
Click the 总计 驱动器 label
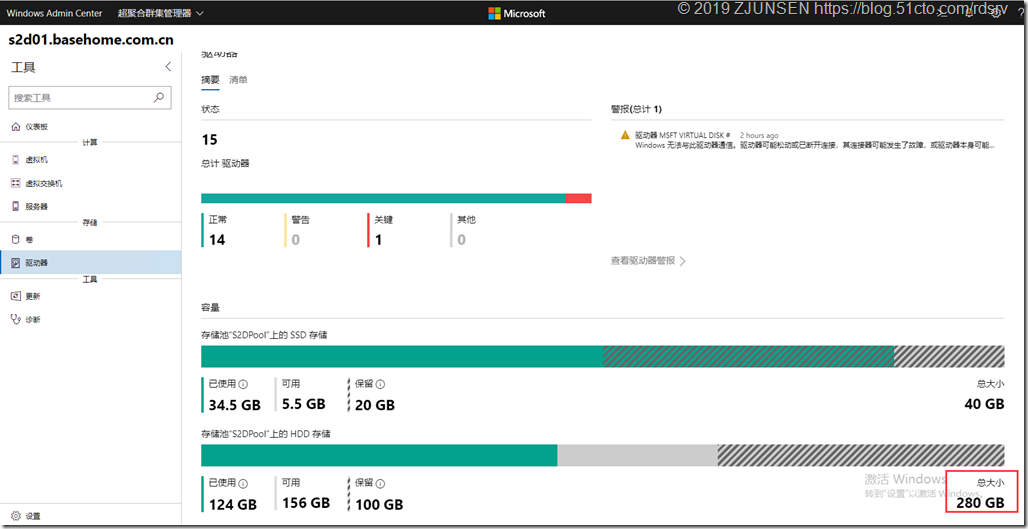tap(225, 163)
